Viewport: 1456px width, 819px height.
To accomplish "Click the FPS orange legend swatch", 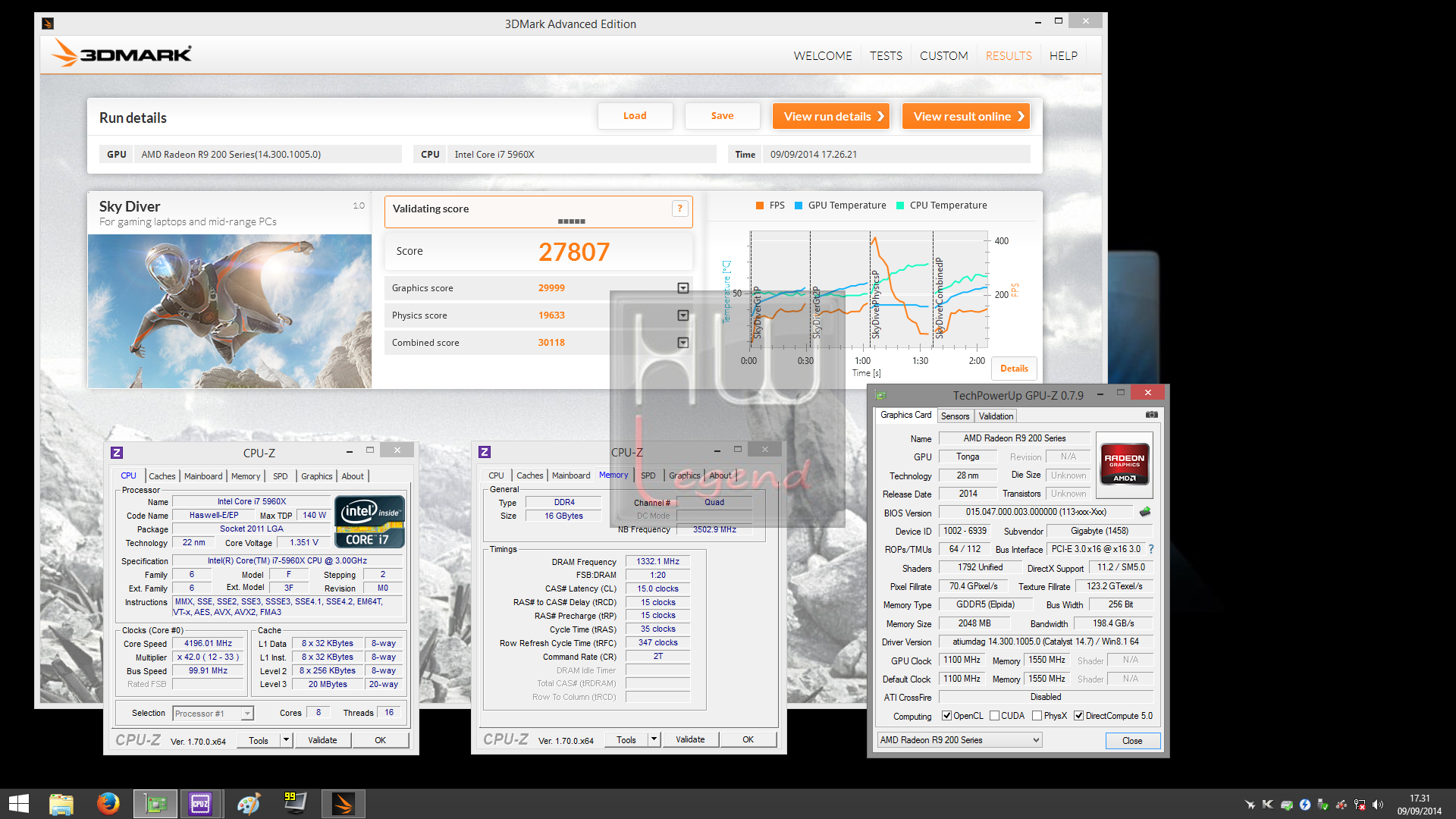I will pos(760,206).
